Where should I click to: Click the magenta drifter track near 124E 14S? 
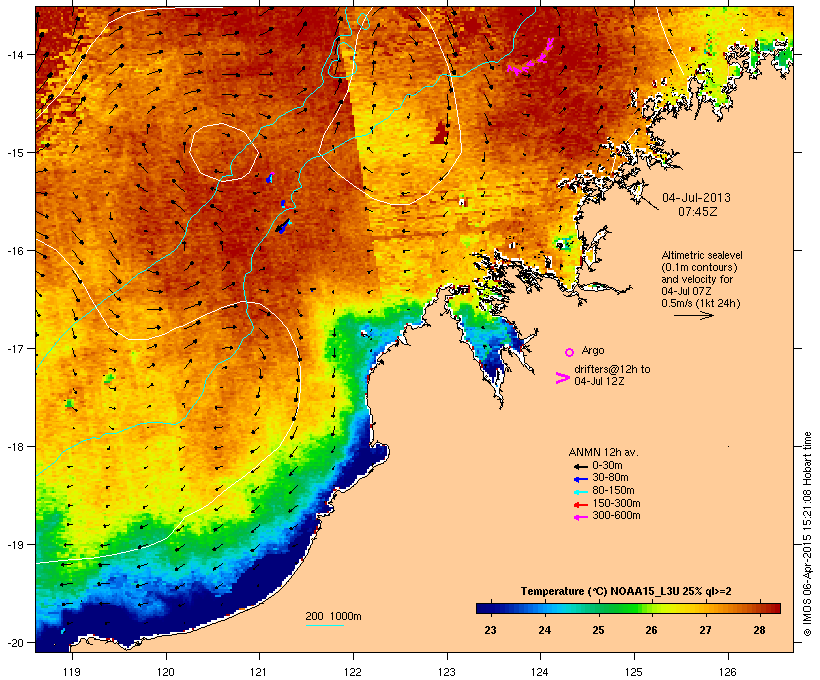(531, 58)
